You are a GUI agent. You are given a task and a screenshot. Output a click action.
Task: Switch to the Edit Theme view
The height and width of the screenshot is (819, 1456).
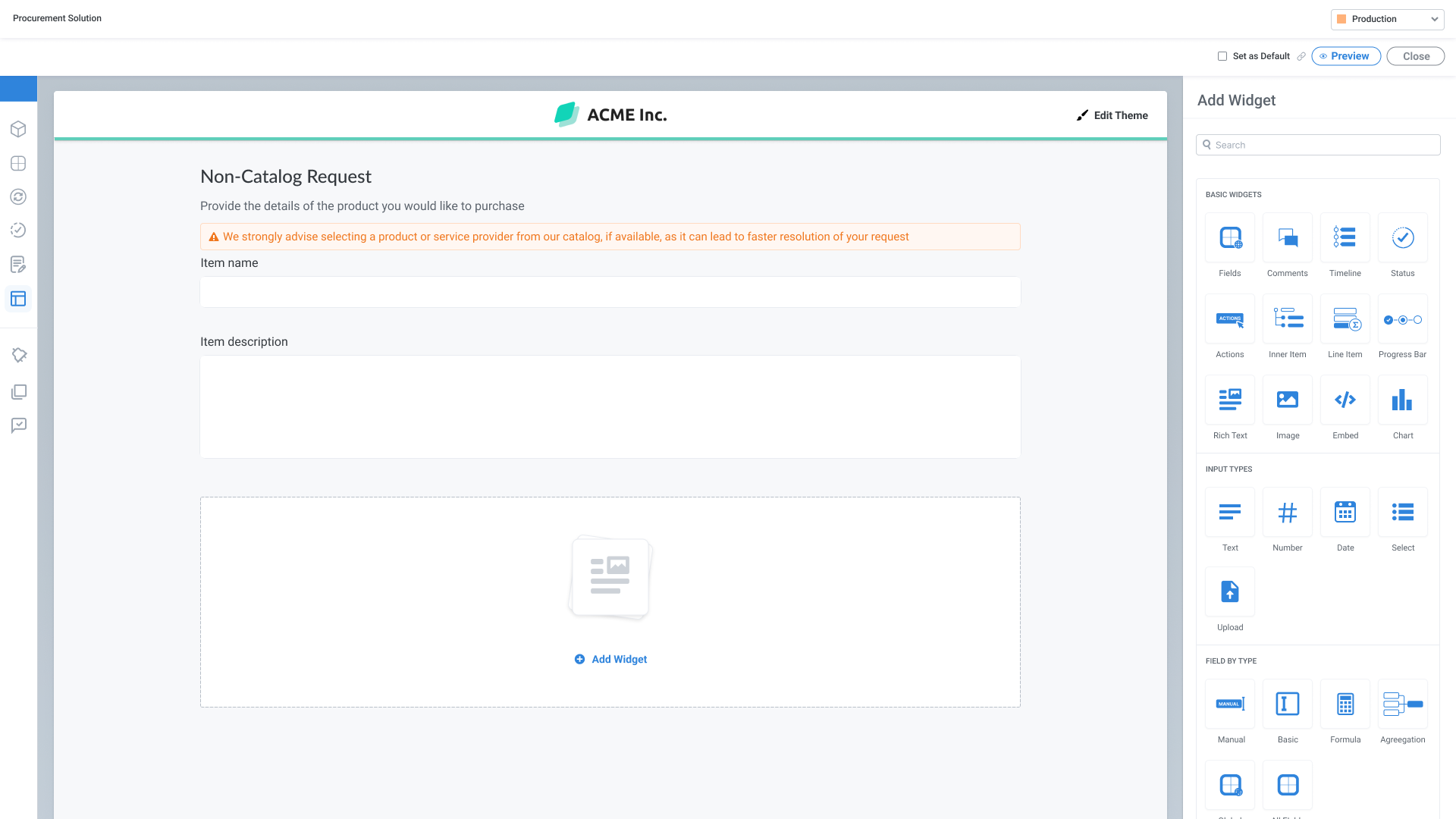pos(1112,115)
